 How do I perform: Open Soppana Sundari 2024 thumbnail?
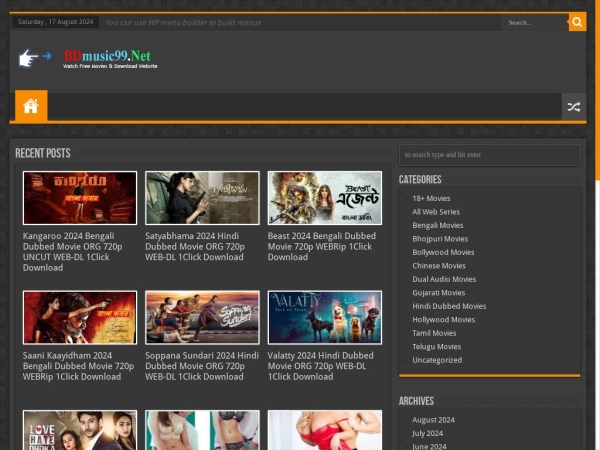202,317
